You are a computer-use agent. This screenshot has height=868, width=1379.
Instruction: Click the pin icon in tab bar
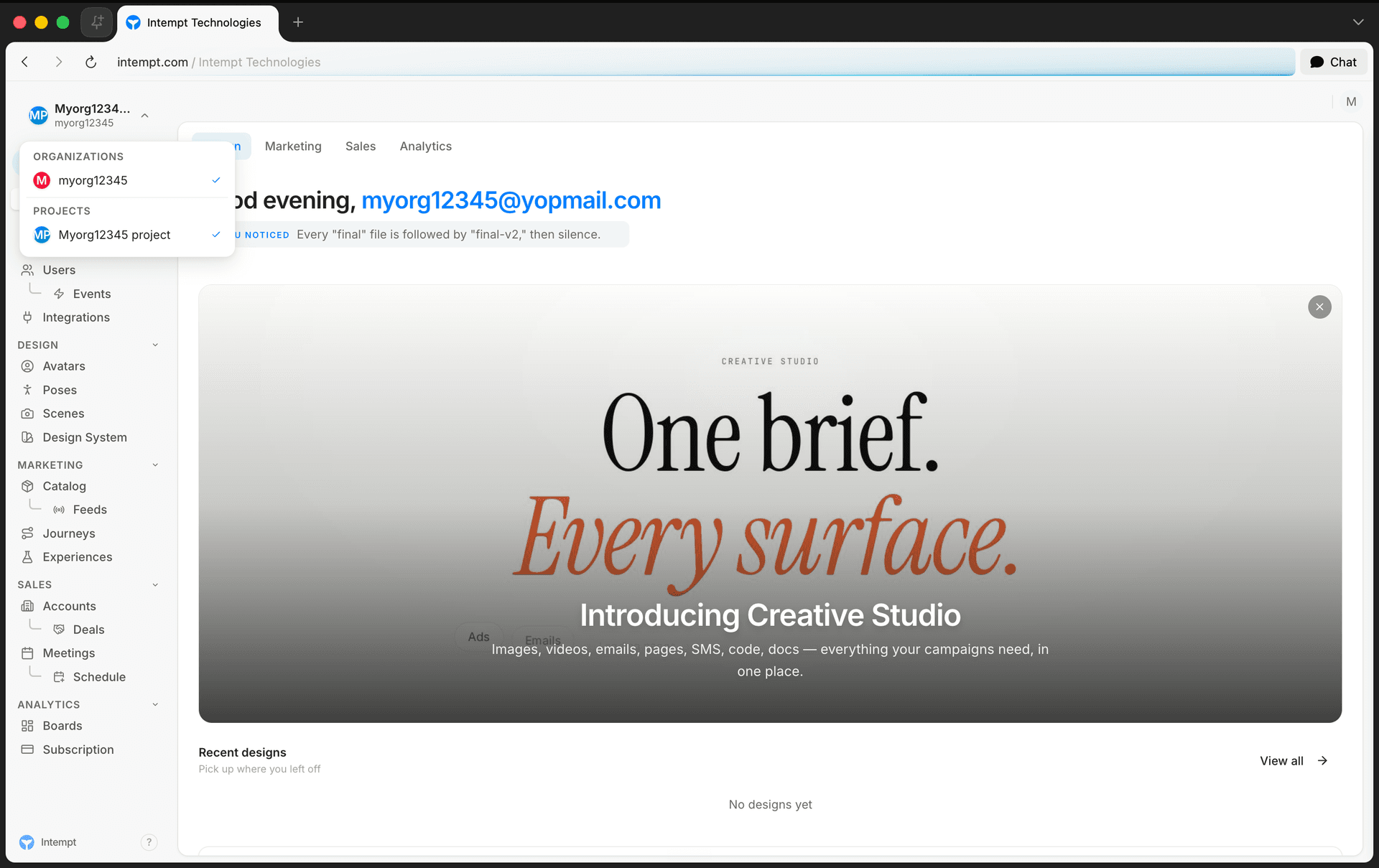click(97, 22)
